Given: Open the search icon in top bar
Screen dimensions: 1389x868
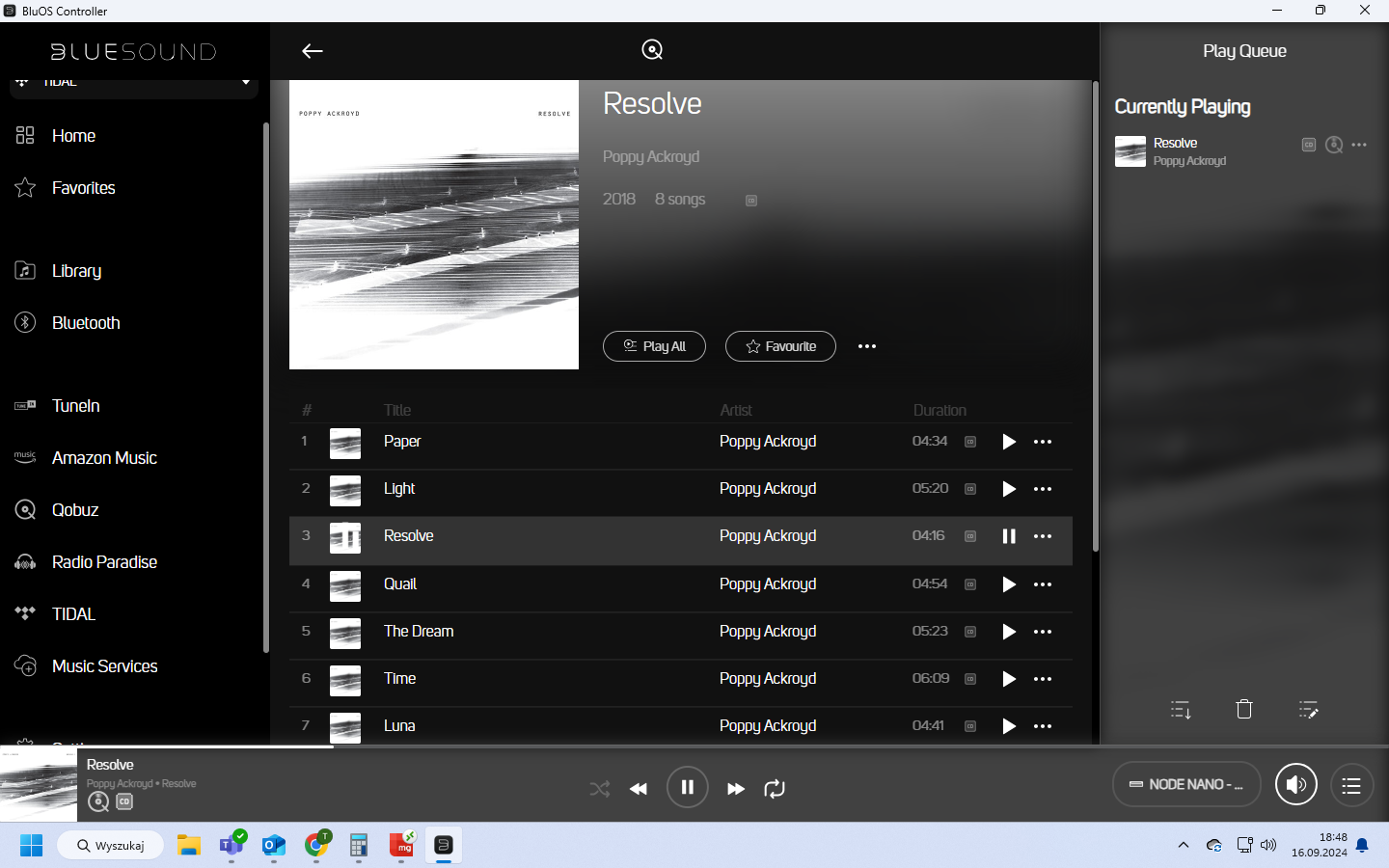Looking at the screenshot, I should pos(652,50).
